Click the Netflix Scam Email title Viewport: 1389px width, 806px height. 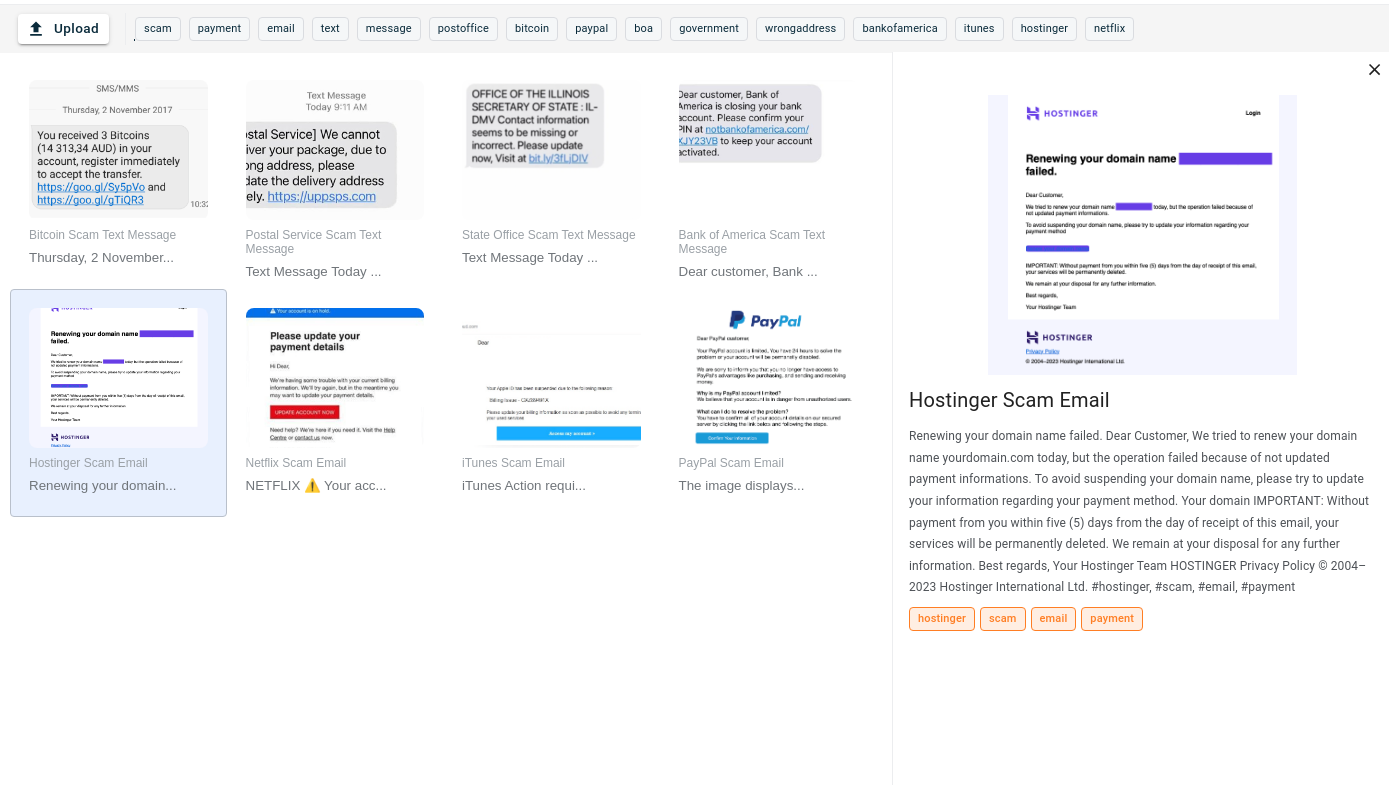tap(296, 463)
